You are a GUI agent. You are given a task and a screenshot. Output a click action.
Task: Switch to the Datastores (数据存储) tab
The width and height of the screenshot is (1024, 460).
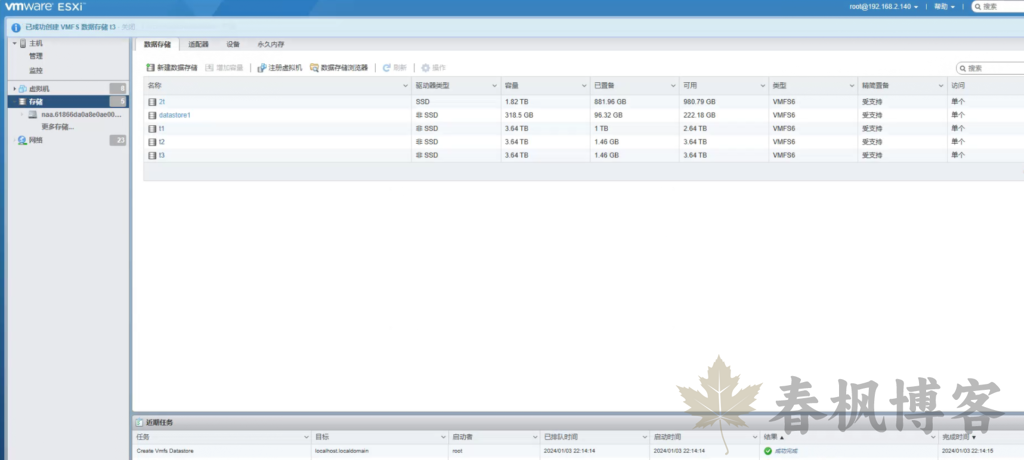(x=157, y=44)
